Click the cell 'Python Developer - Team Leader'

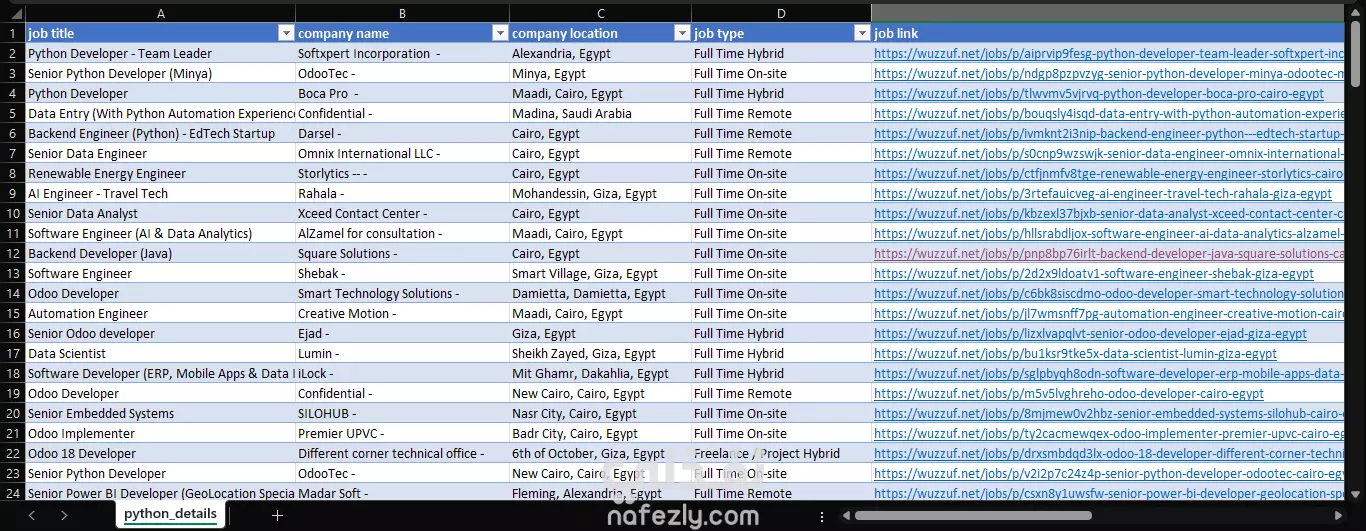tap(160, 53)
